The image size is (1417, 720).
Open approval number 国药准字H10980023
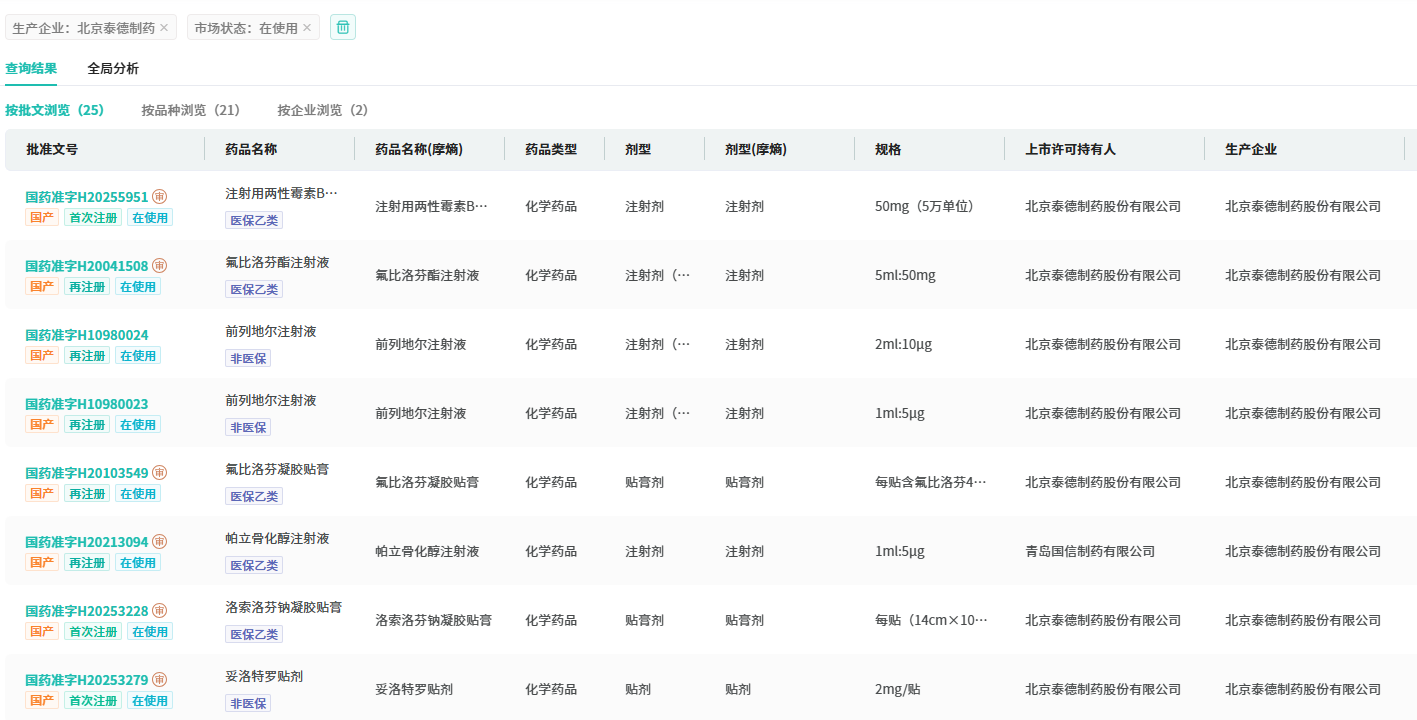tap(87, 404)
